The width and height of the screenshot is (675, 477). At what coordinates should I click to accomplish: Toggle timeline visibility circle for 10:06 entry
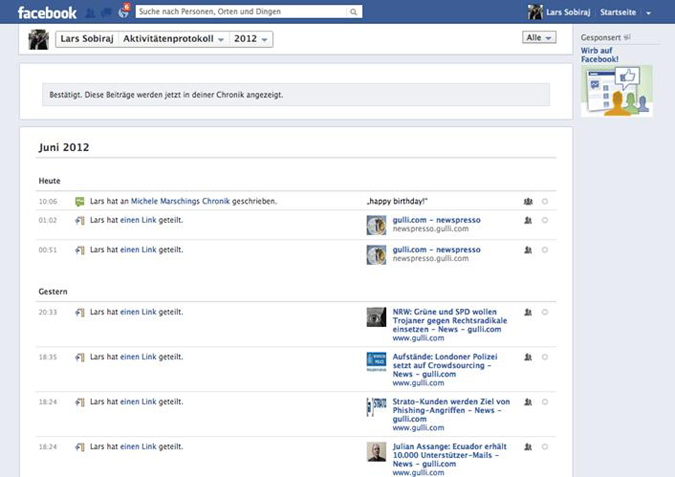pos(545,201)
